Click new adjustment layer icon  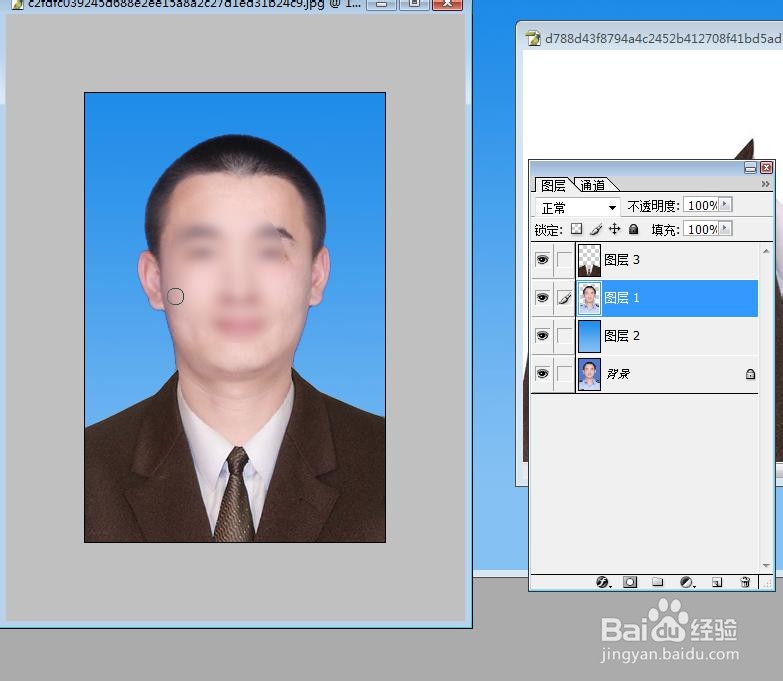(687, 582)
